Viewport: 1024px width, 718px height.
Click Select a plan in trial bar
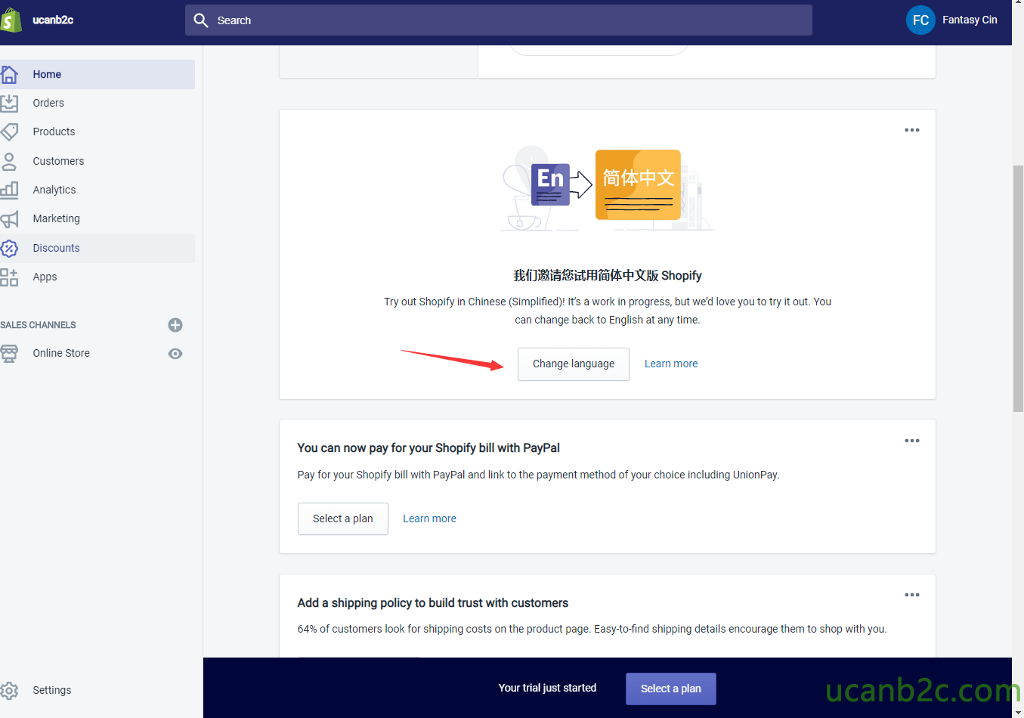[x=671, y=689]
